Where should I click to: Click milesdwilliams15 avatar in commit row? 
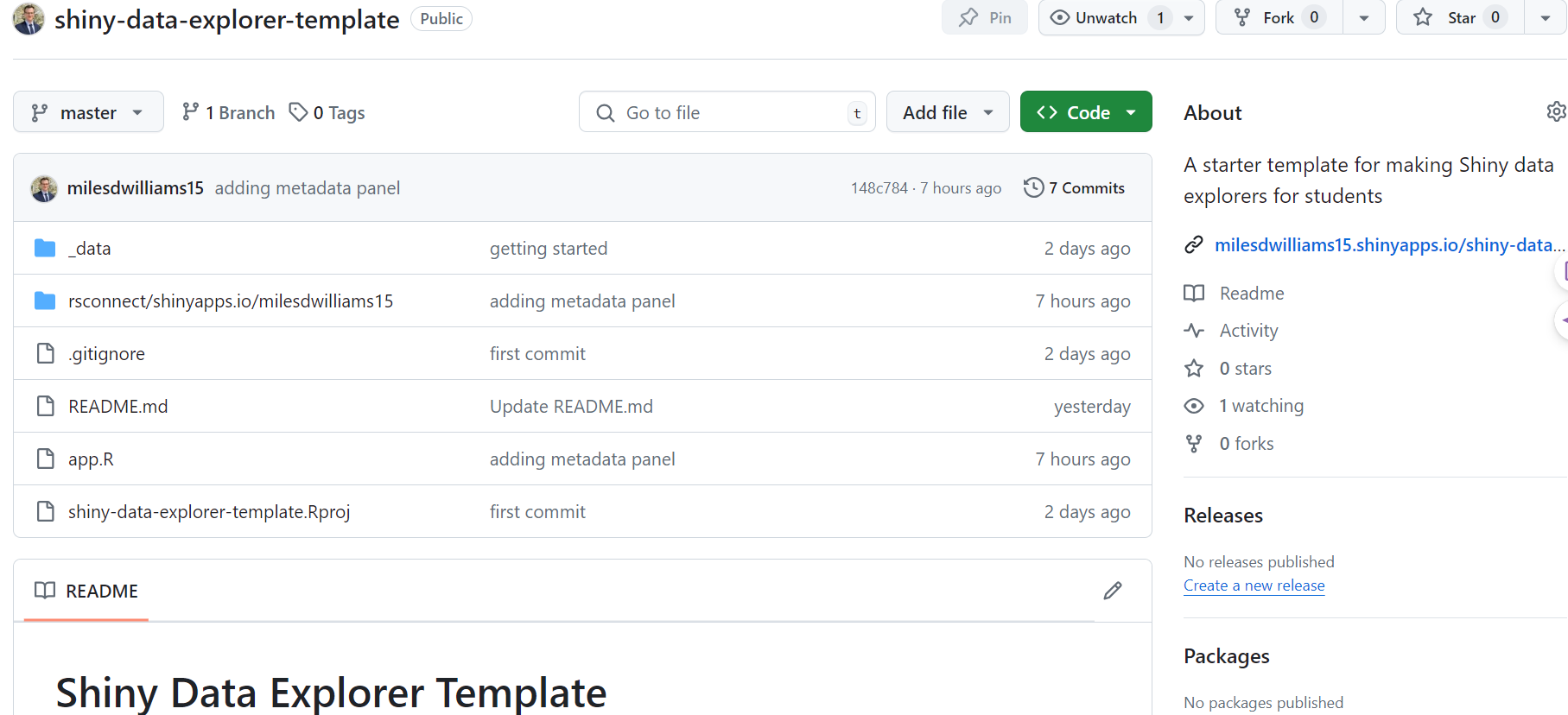coord(44,188)
